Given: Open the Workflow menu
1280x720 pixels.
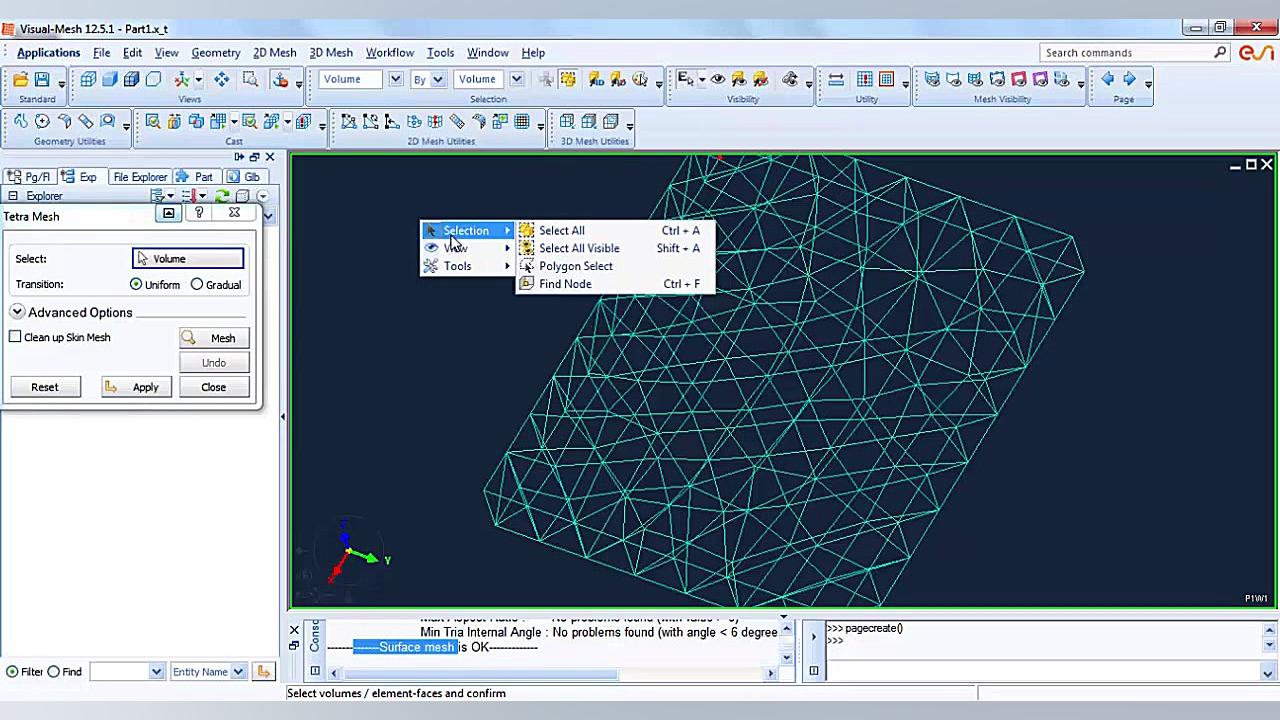Looking at the screenshot, I should [x=390, y=53].
